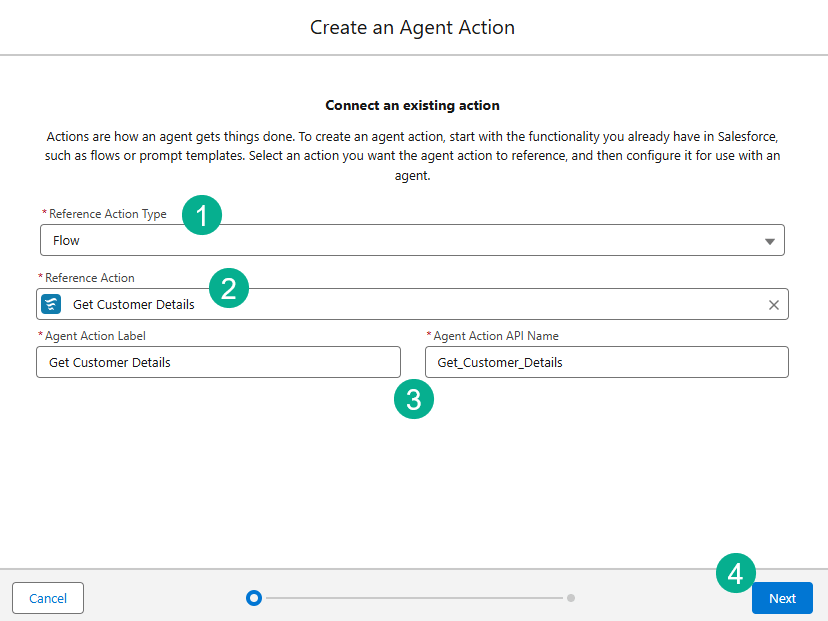Click the green callout badge numbered 4

point(735,573)
